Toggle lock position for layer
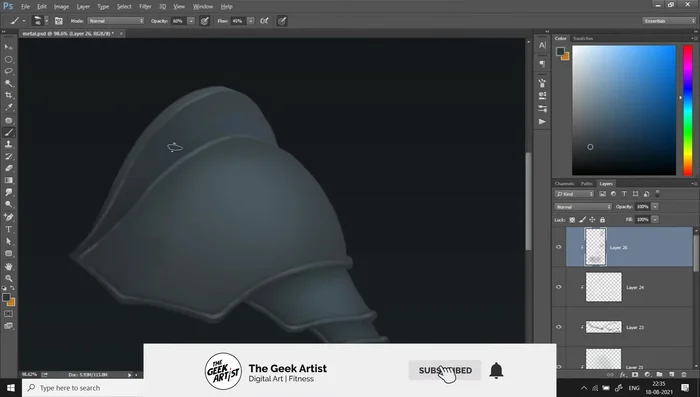 [592, 220]
